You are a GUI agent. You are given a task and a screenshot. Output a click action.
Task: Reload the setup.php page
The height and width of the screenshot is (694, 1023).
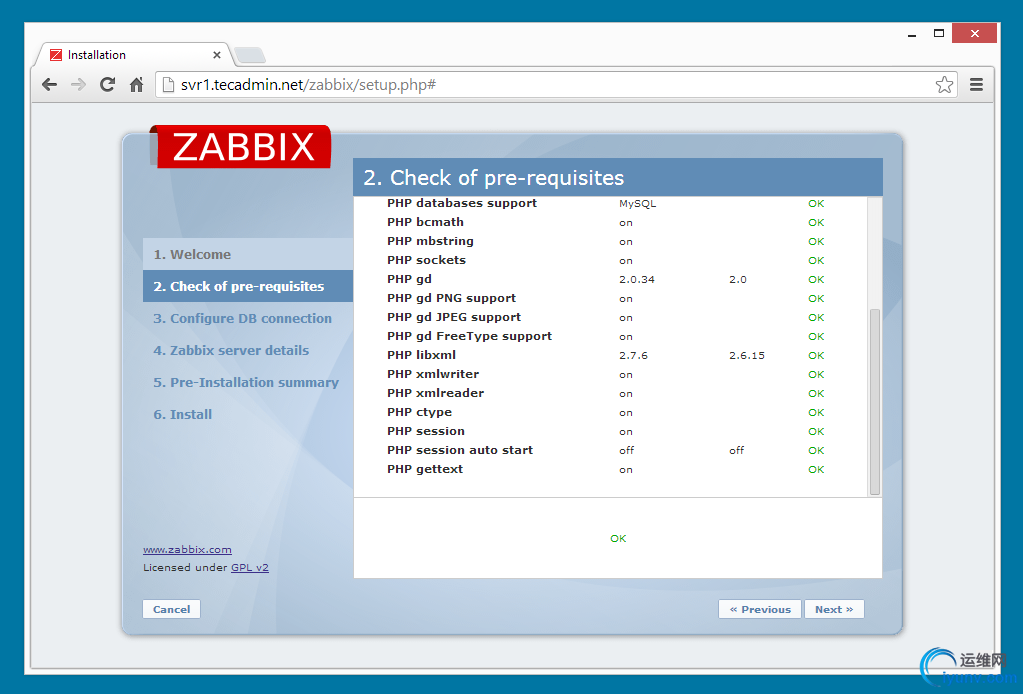pyautogui.click(x=107, y=84)
